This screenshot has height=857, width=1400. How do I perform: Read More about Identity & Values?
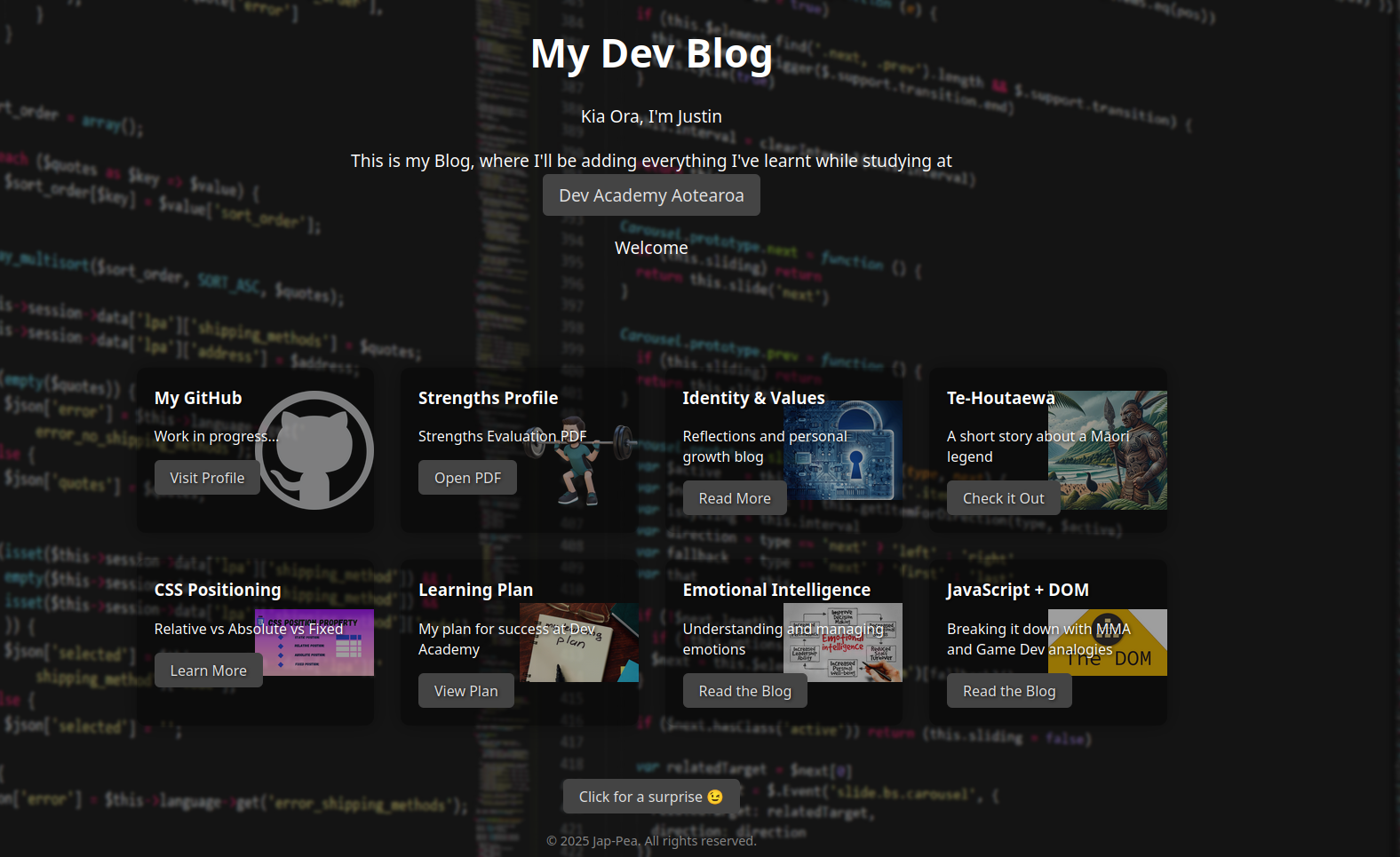click(x=735, y=498)
